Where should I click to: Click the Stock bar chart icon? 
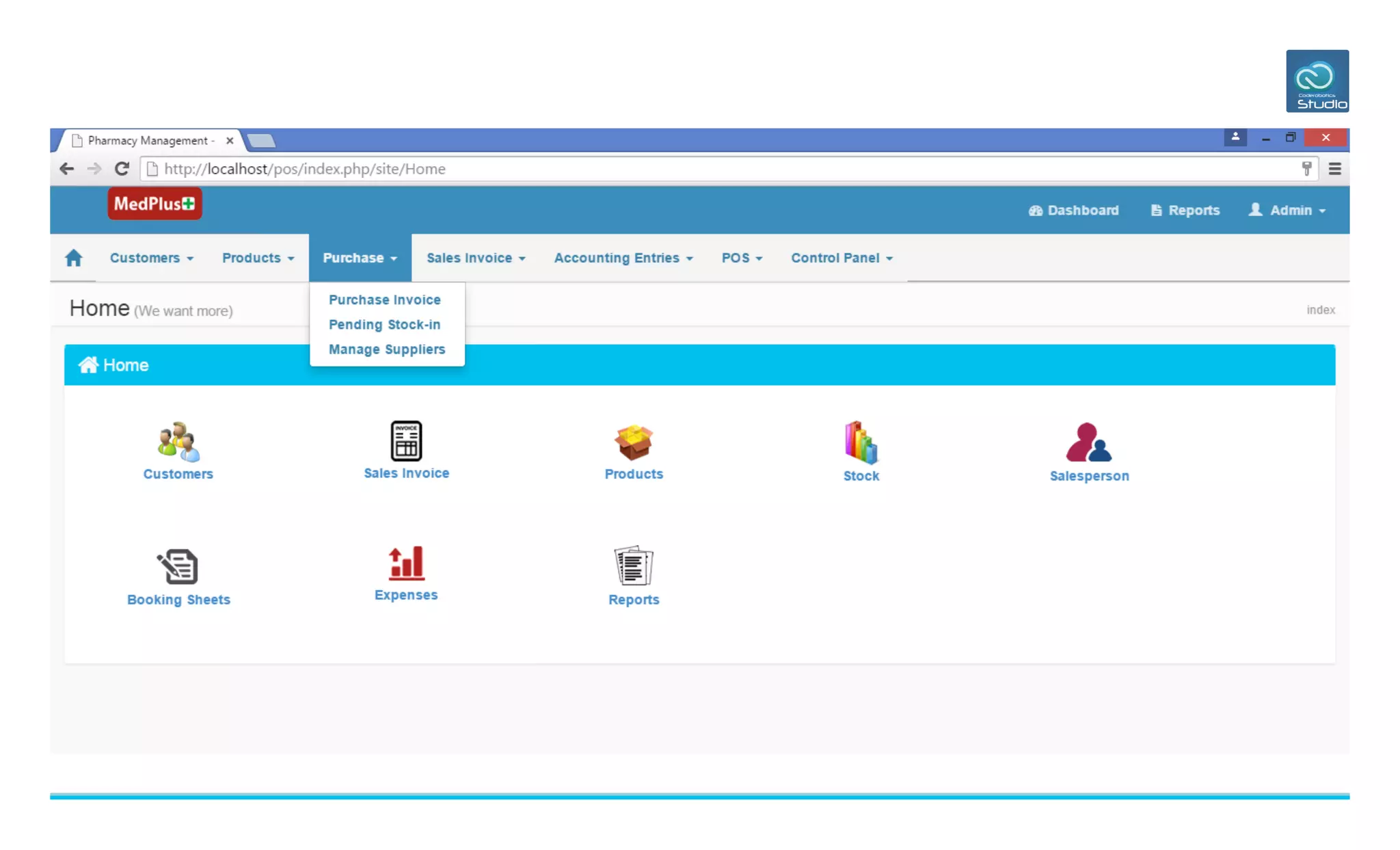point(861,442)
